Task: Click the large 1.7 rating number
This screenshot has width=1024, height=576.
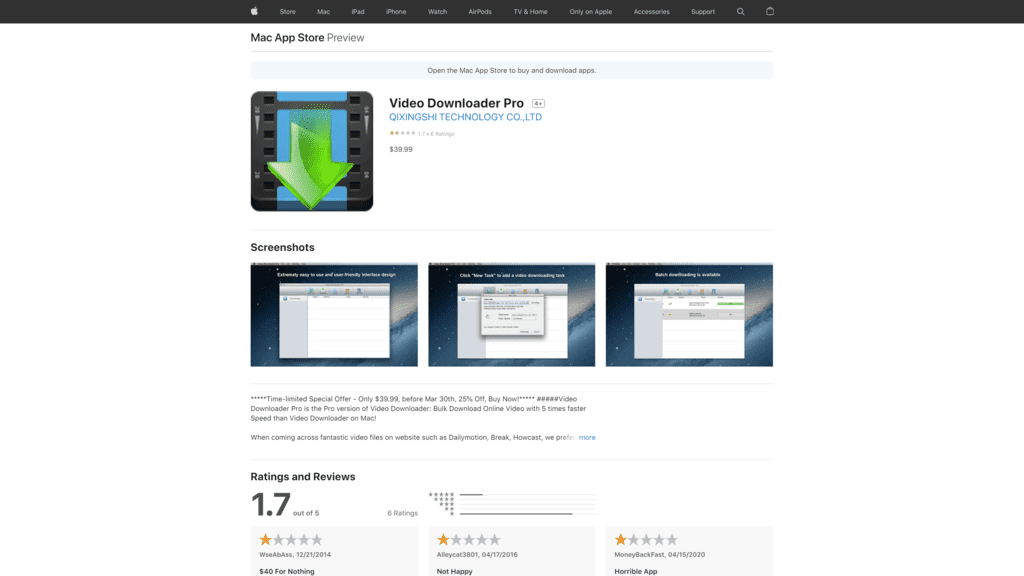Action: click(270, 504)
